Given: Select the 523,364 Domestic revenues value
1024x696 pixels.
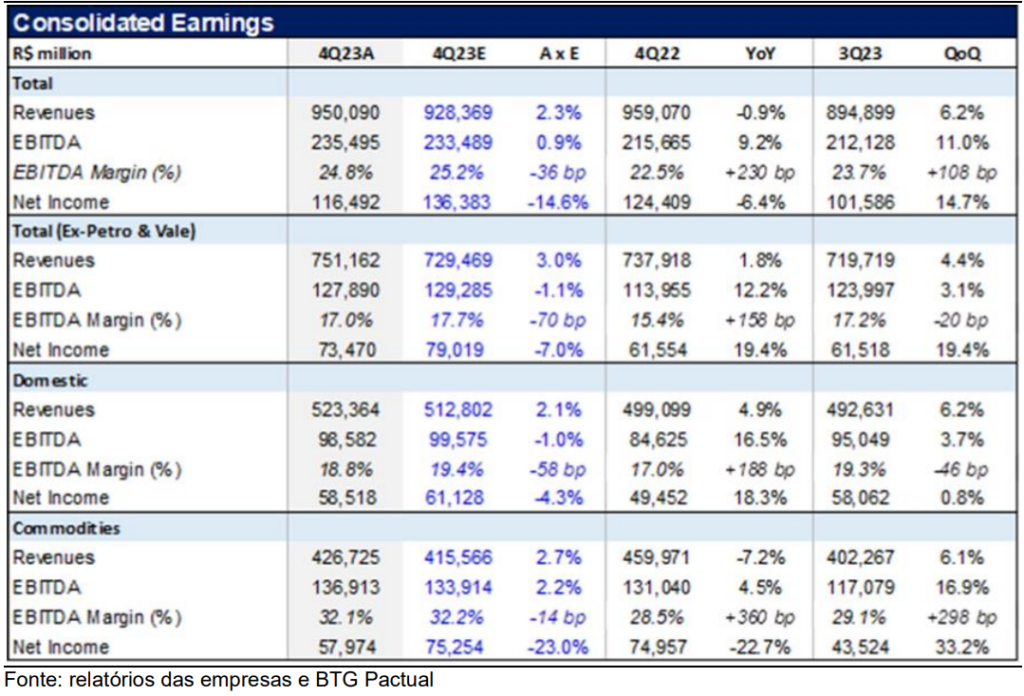Looking at the screenshot, I should click(x=345, y=410).
